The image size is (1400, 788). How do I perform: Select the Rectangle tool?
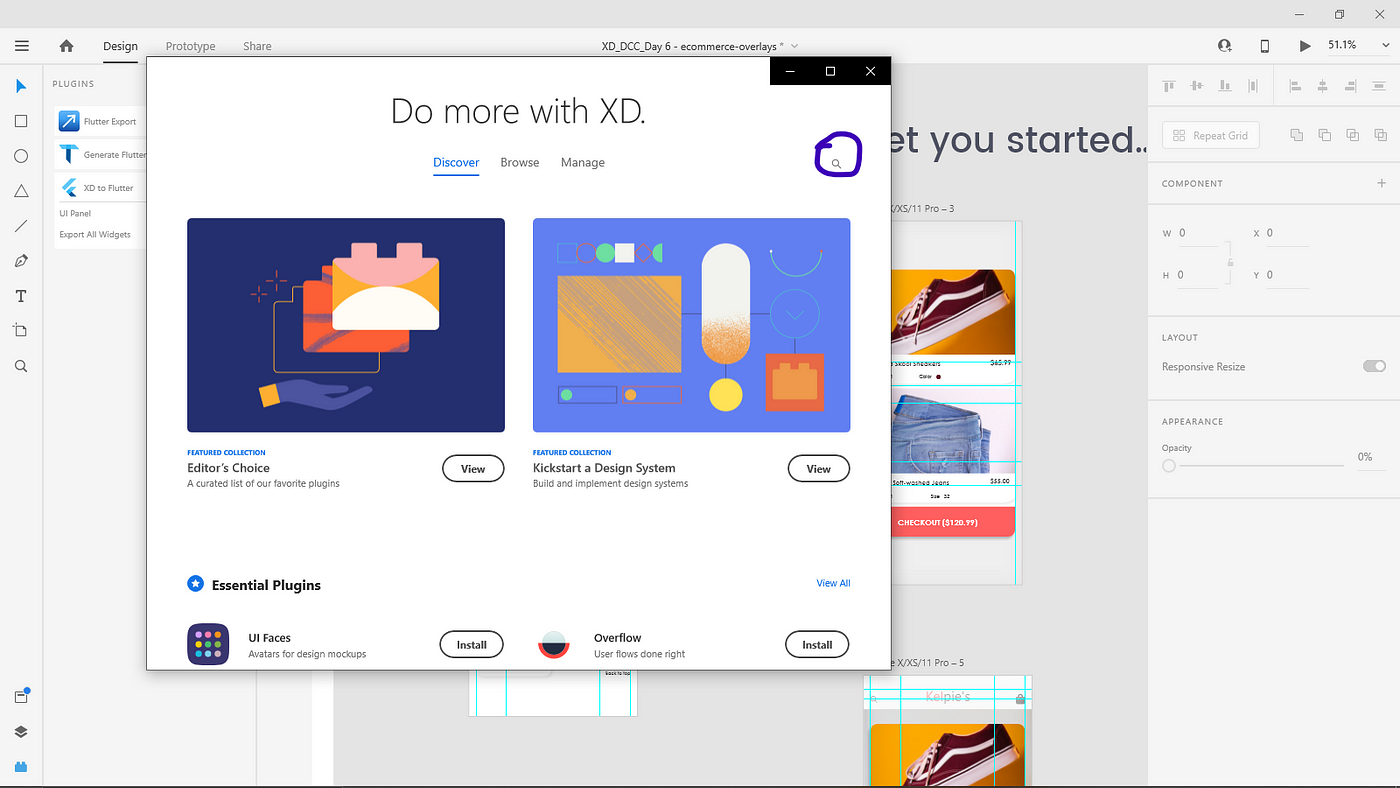click(21, 121)
